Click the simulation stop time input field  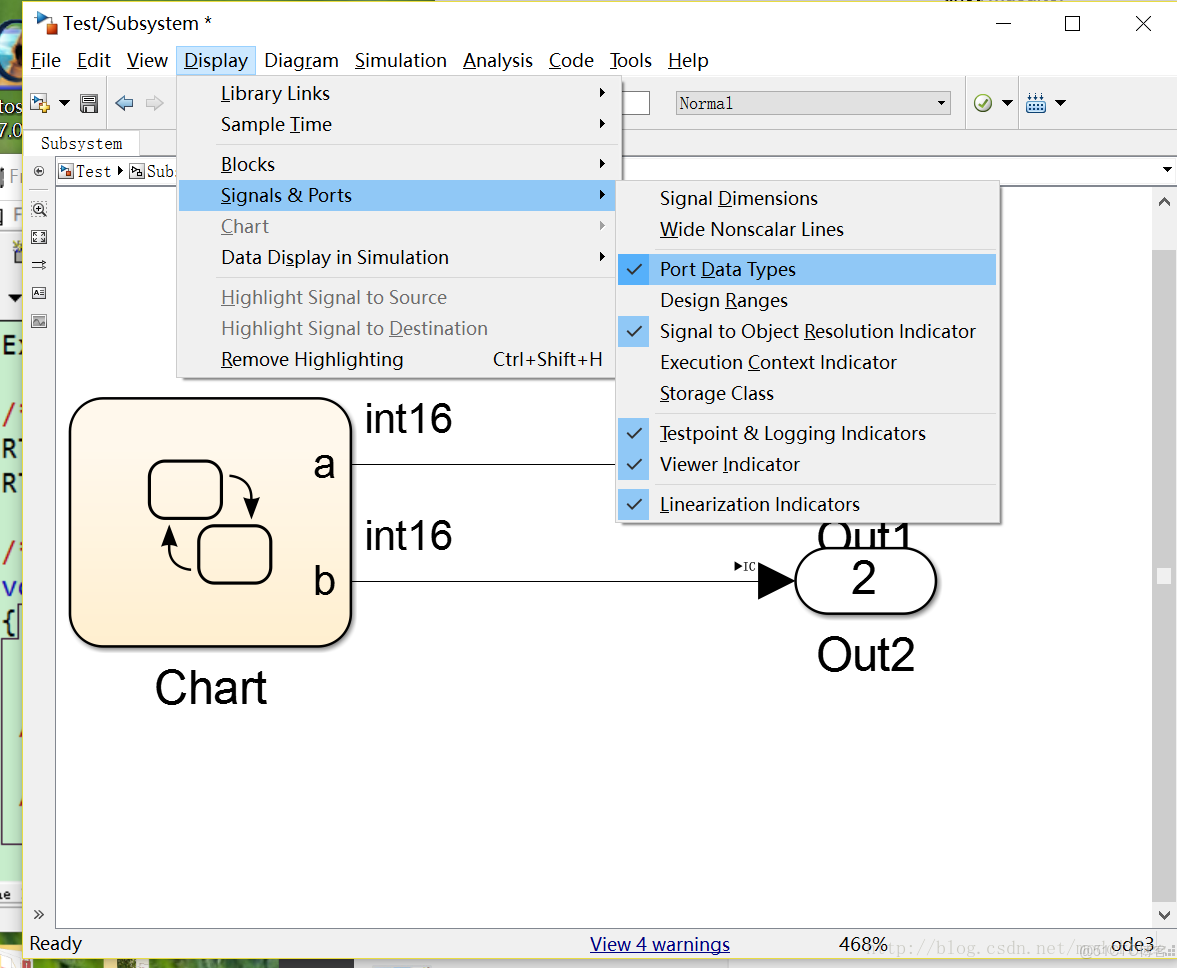pos(636,103)
